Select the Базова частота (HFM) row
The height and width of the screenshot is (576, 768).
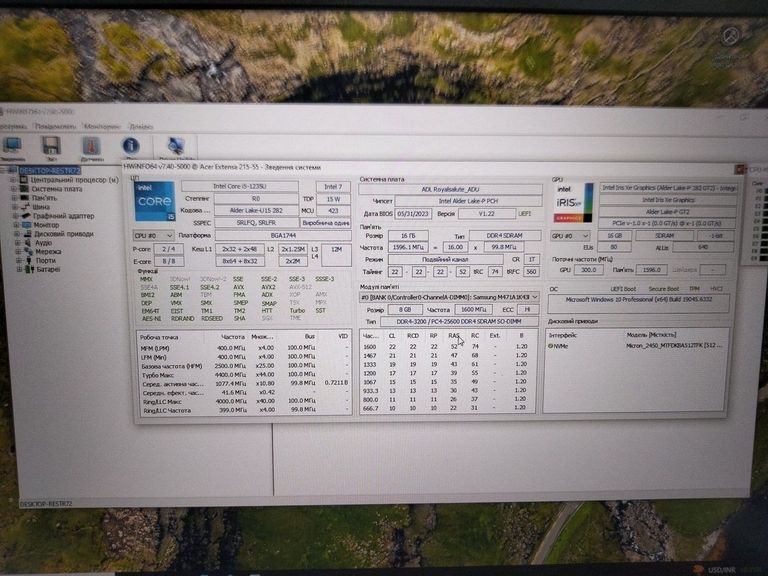(244, 366)
